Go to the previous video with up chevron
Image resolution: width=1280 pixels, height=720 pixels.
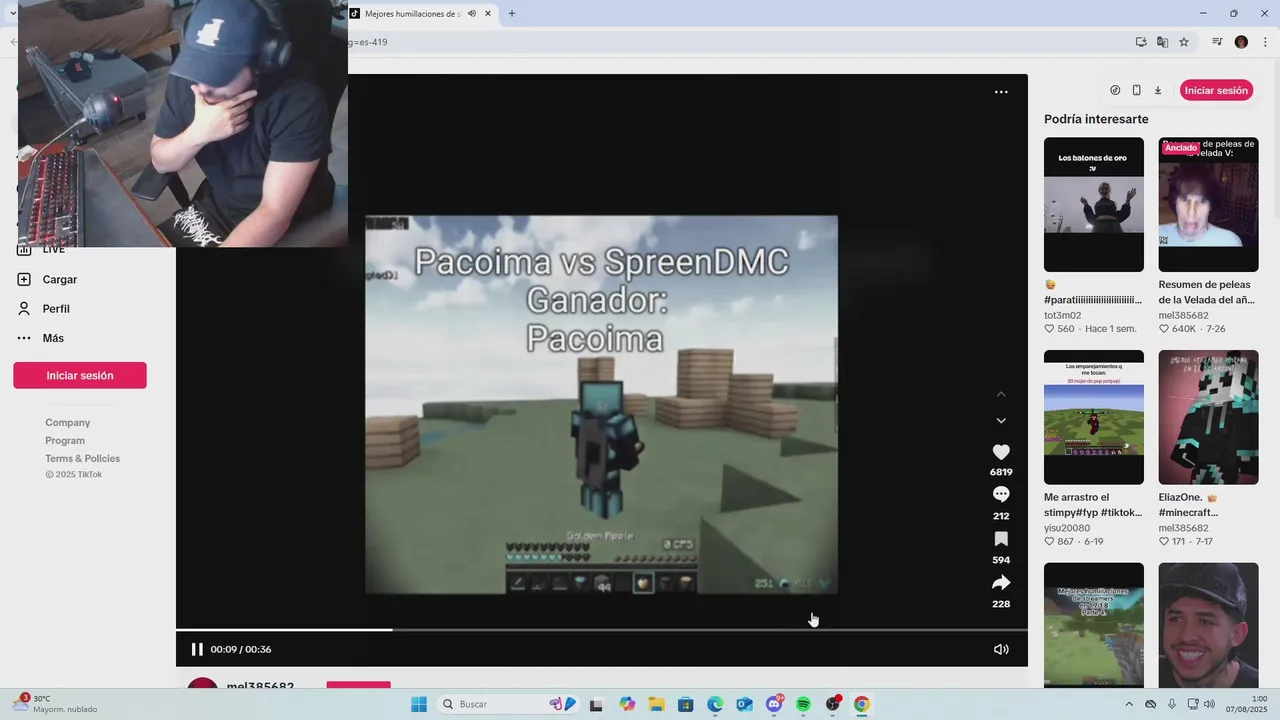[x=1001, y=394]
